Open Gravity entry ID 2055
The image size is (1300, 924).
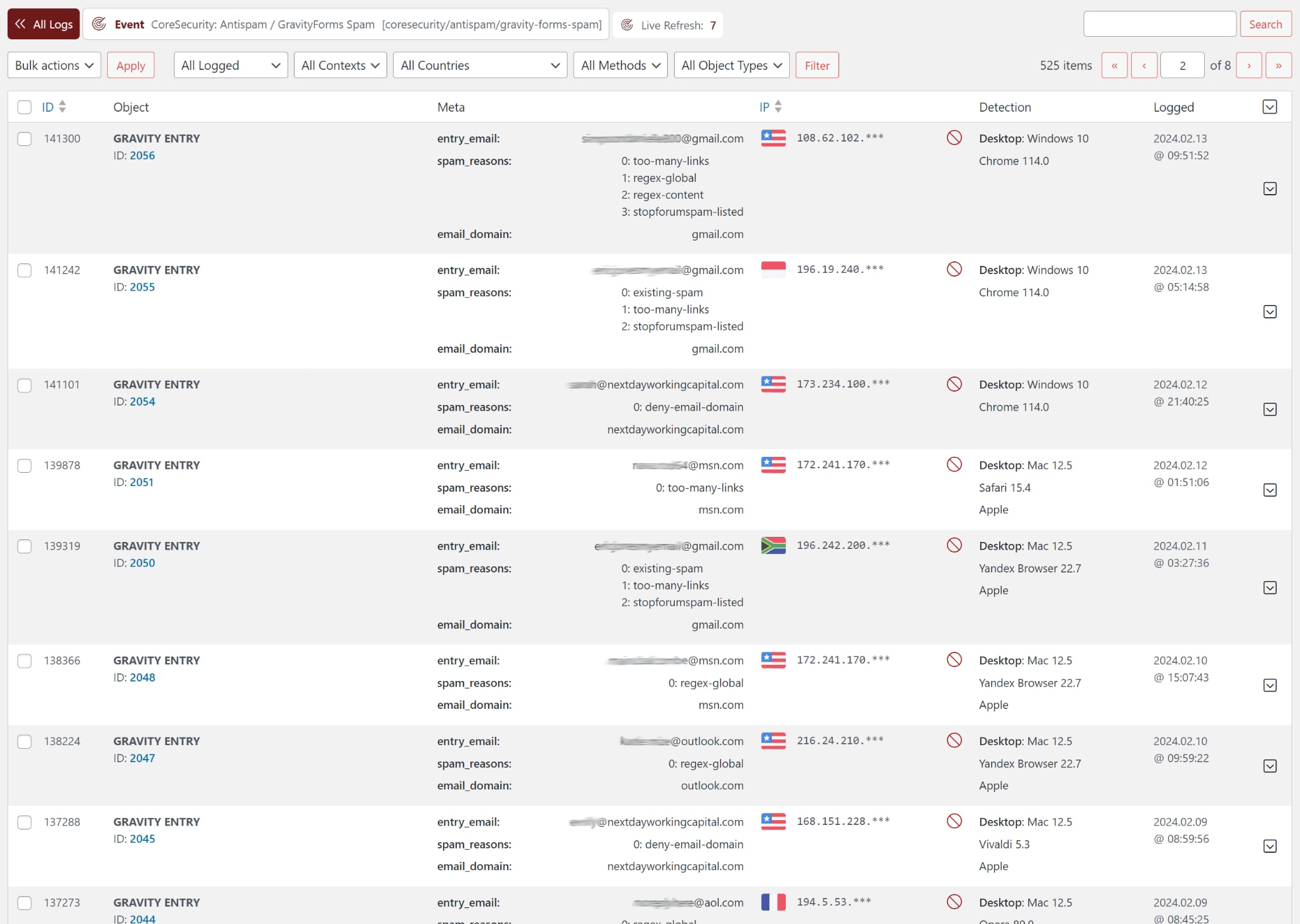(142, 287)
